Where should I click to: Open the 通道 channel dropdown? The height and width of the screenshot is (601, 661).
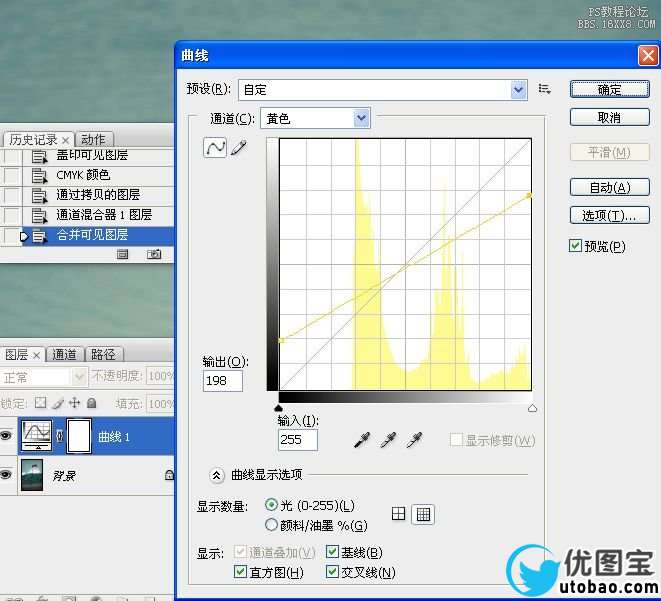[361, 119]
